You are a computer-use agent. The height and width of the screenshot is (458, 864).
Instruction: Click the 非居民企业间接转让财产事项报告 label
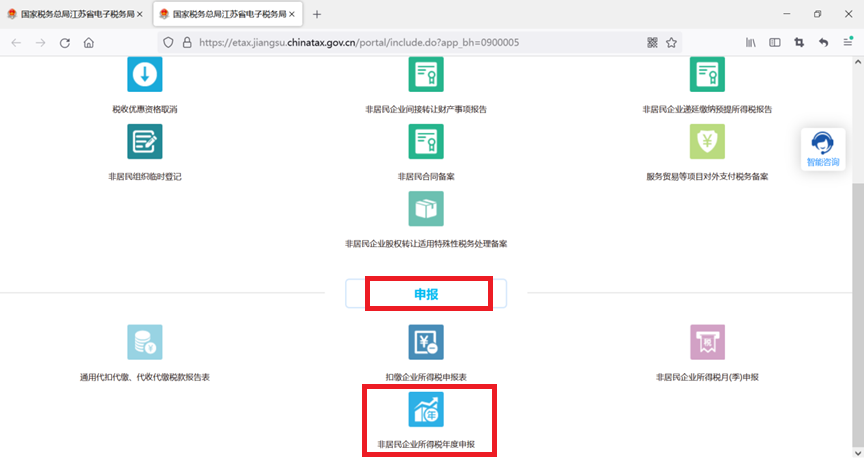(x=426, y=110)
